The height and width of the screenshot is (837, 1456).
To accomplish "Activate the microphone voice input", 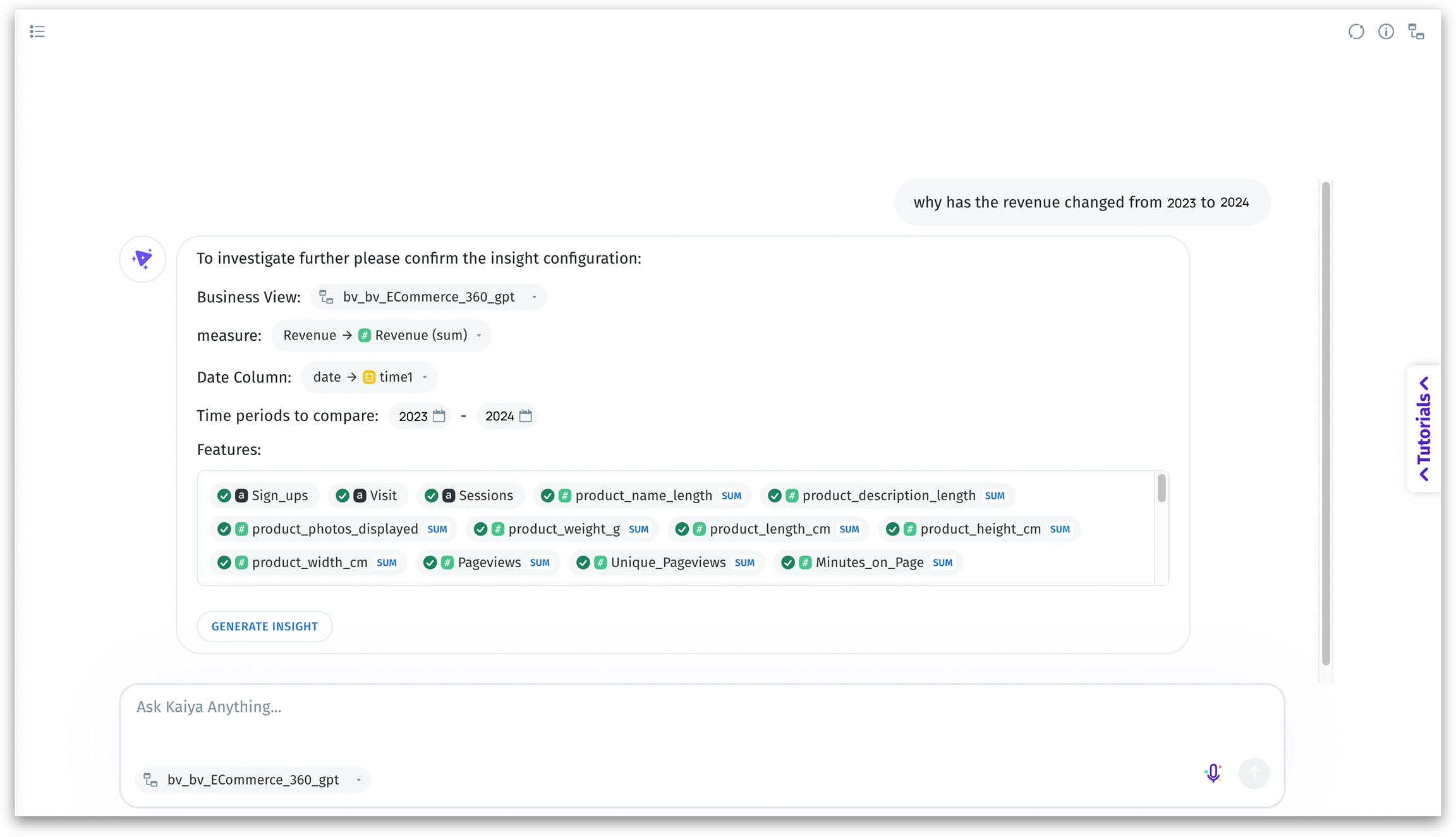I will (1213, 773).
